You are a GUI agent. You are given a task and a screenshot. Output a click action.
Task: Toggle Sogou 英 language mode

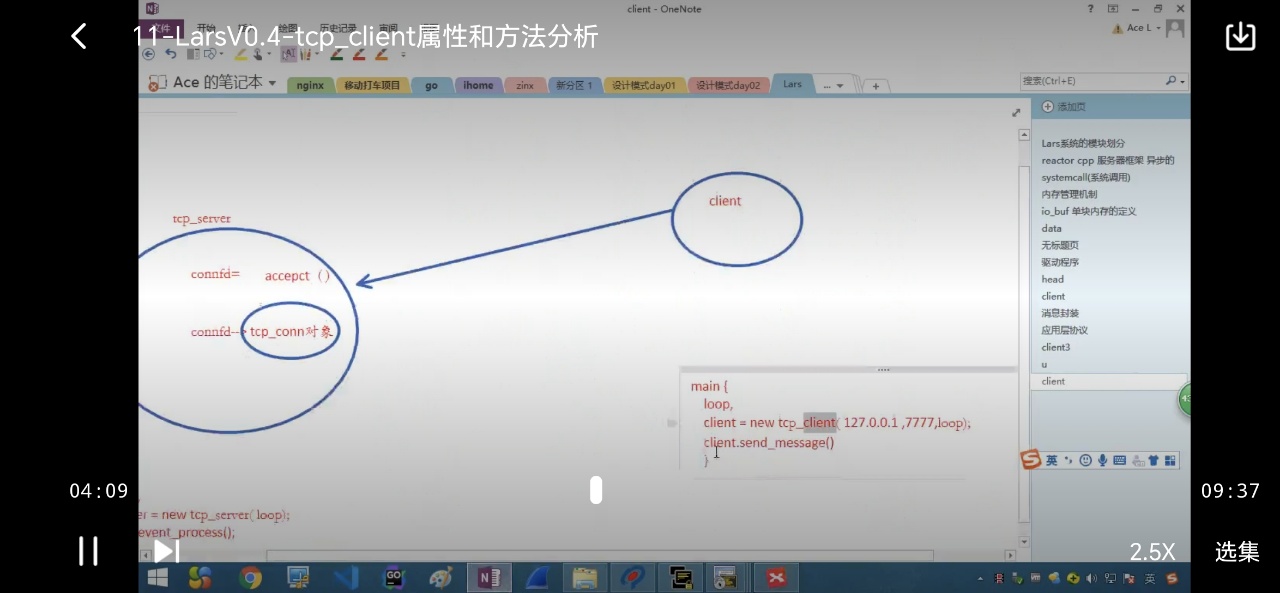click(x=1052, y=460)
